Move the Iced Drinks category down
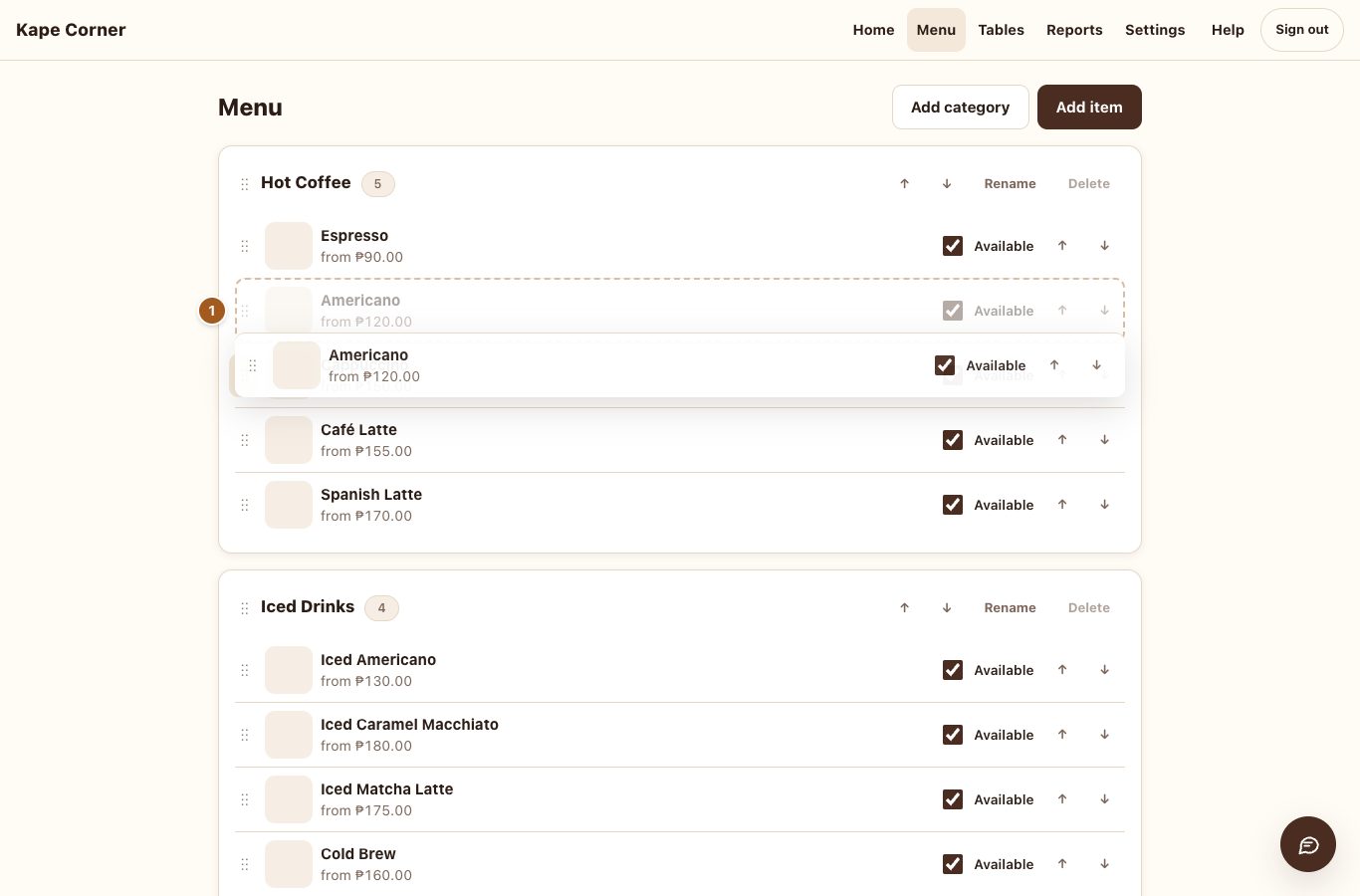 947,607
